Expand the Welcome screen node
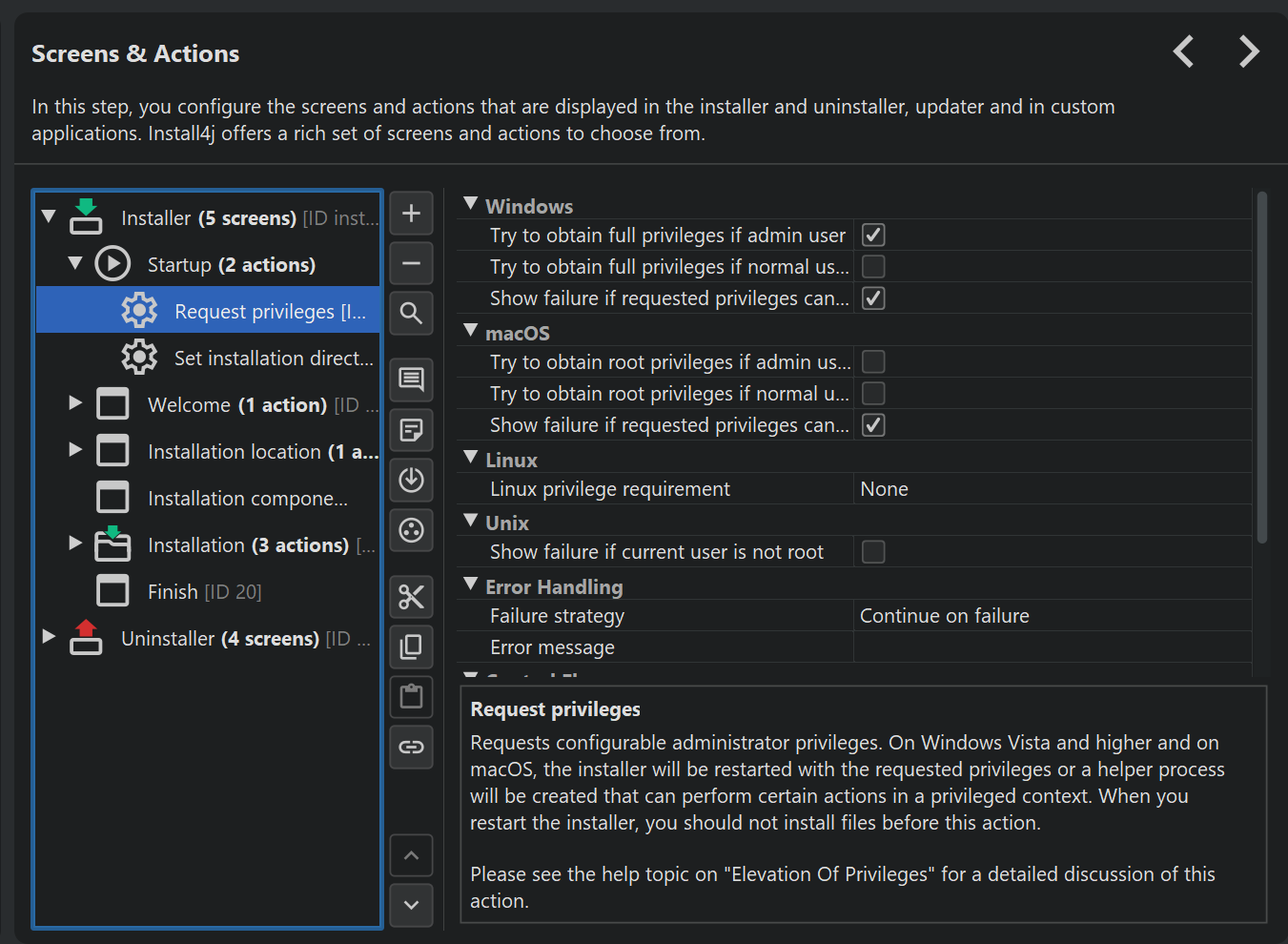Viewport: 1288px width, 944px height. [x=75, y=403]
